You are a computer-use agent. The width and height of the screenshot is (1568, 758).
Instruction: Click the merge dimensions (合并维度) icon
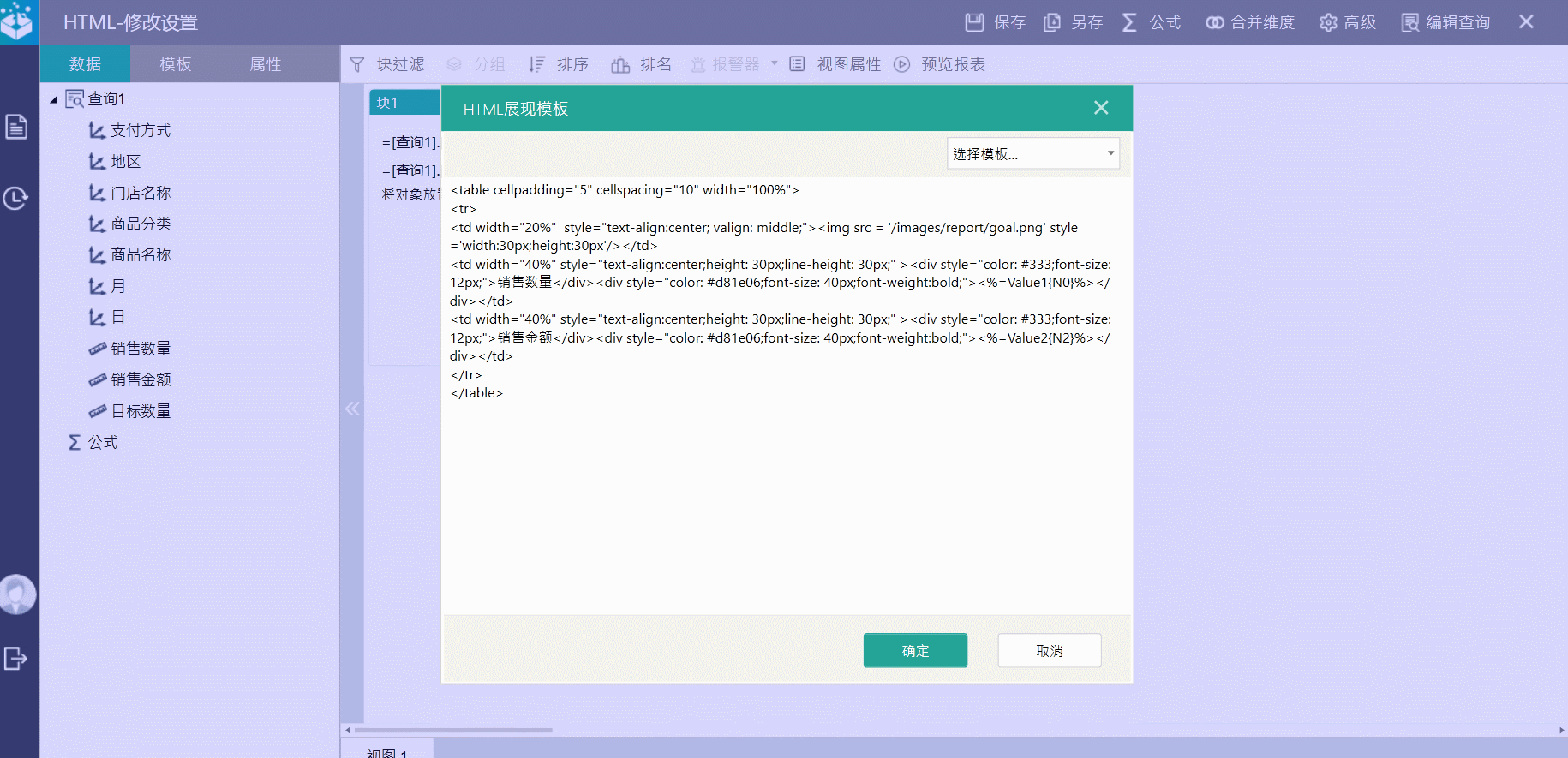tap(1214, 22)
